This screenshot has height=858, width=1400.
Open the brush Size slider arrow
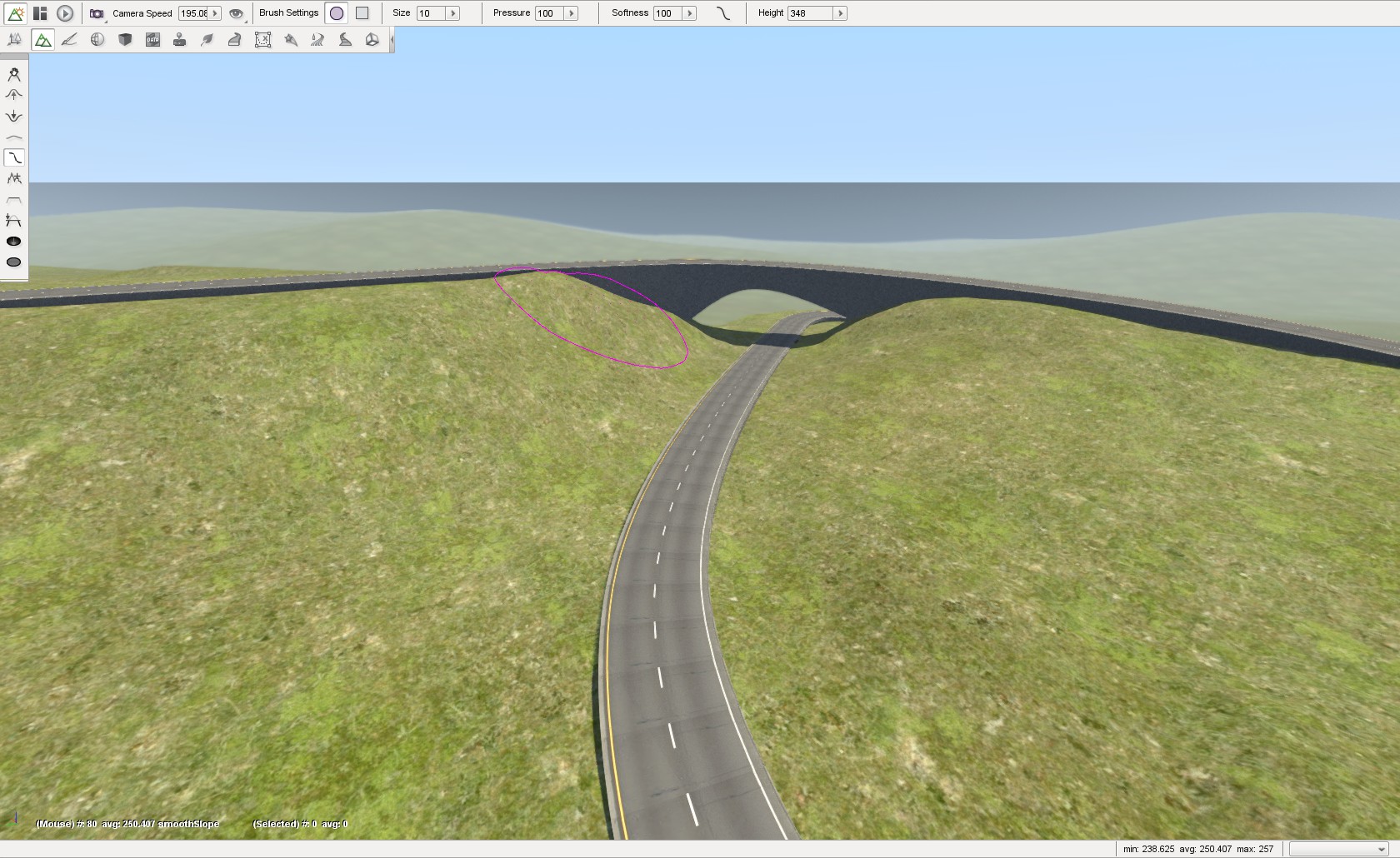point(452,13)
